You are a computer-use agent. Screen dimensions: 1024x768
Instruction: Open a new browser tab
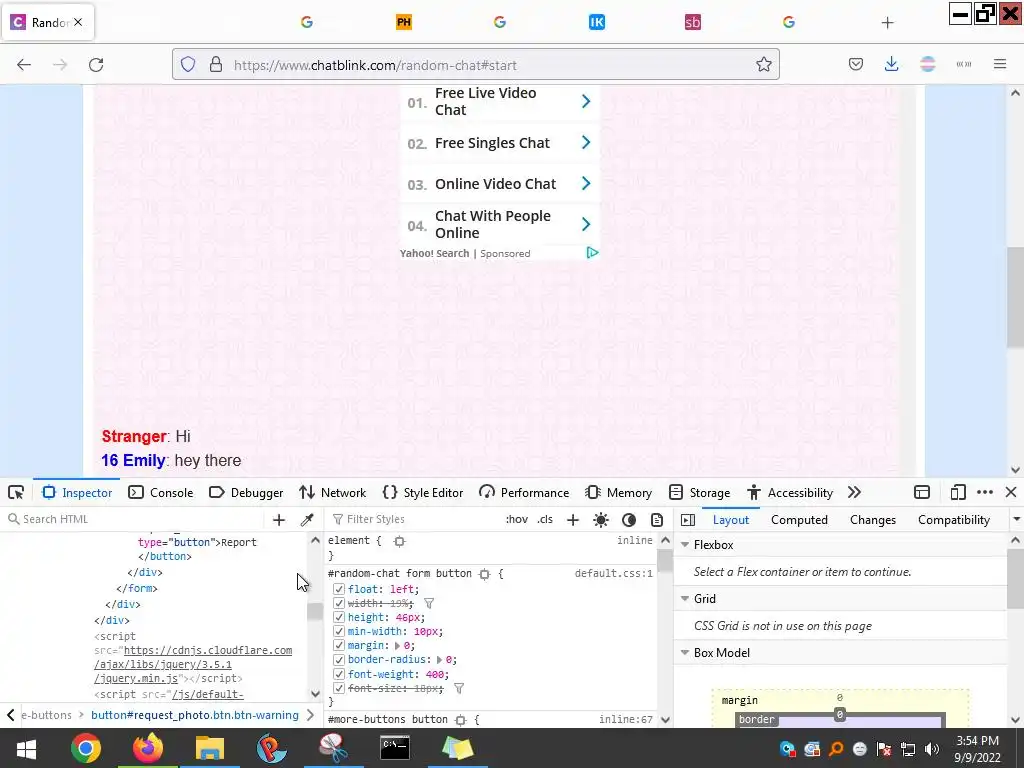coord(887,22)
